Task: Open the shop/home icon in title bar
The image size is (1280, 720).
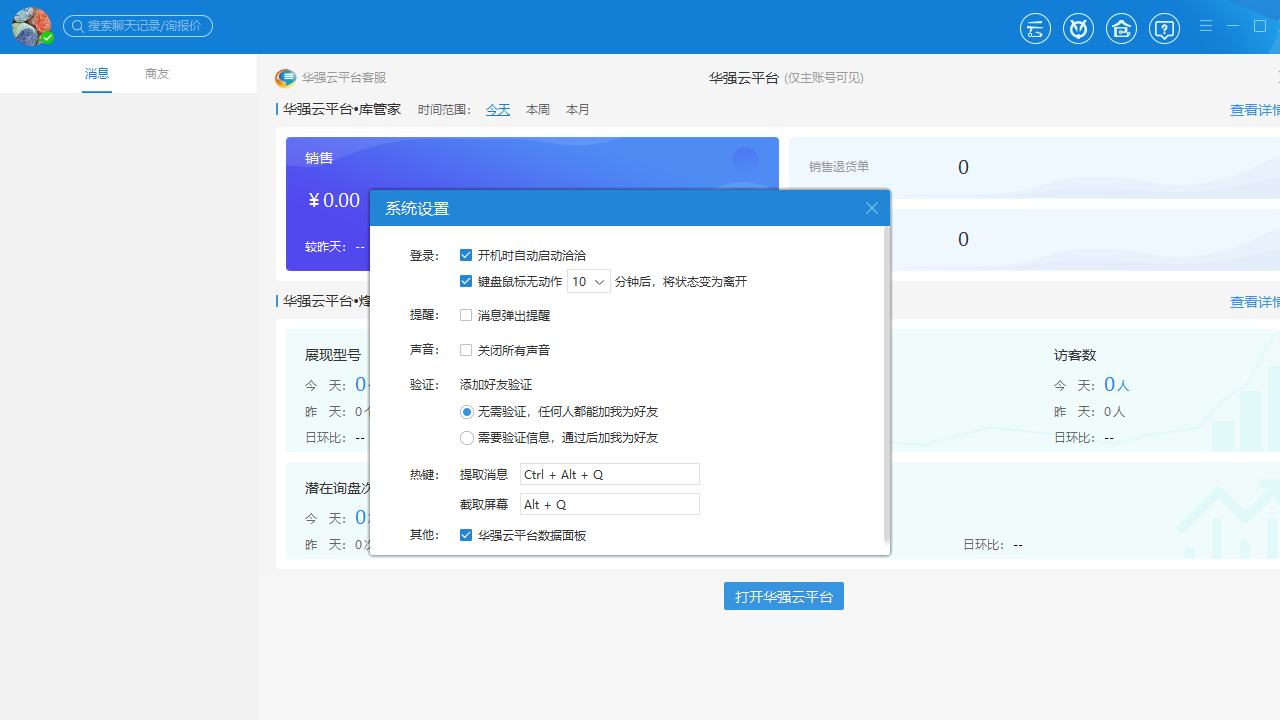Action: 1121,28
